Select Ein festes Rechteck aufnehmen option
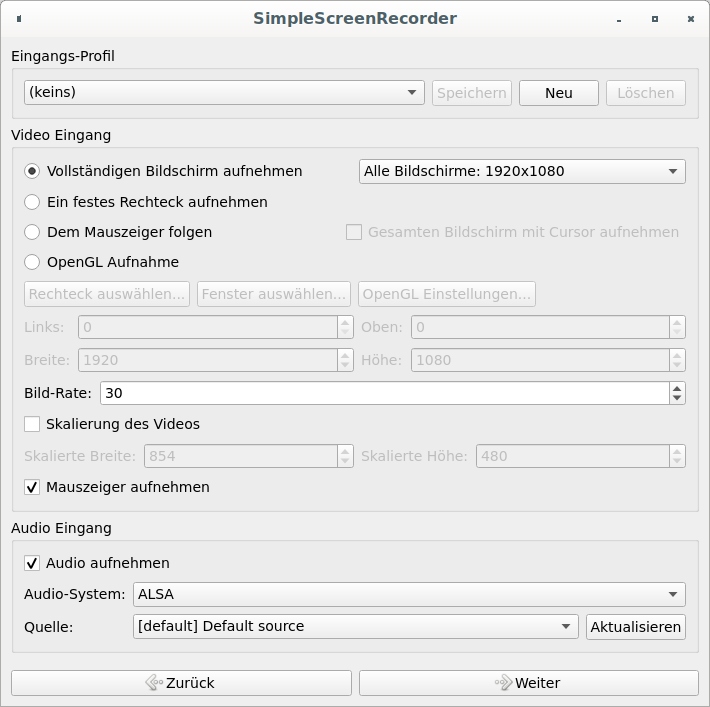This screenshot has height=707, width=710. 32,202
